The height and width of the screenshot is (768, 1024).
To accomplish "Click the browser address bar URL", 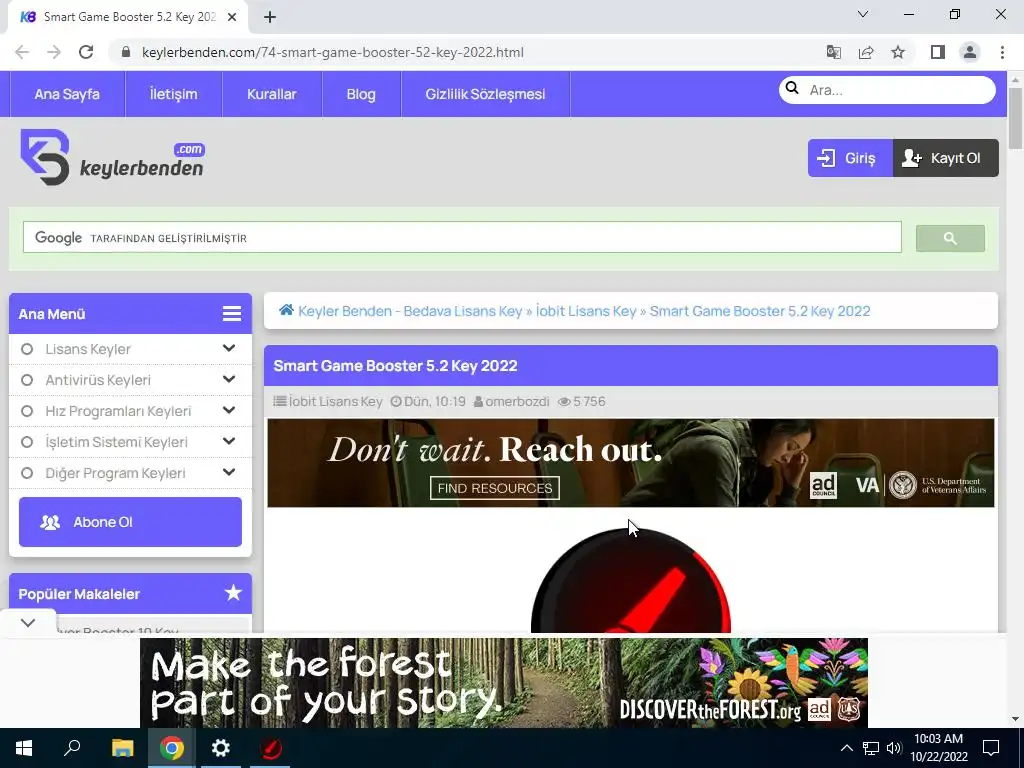I will coord(332,52).
